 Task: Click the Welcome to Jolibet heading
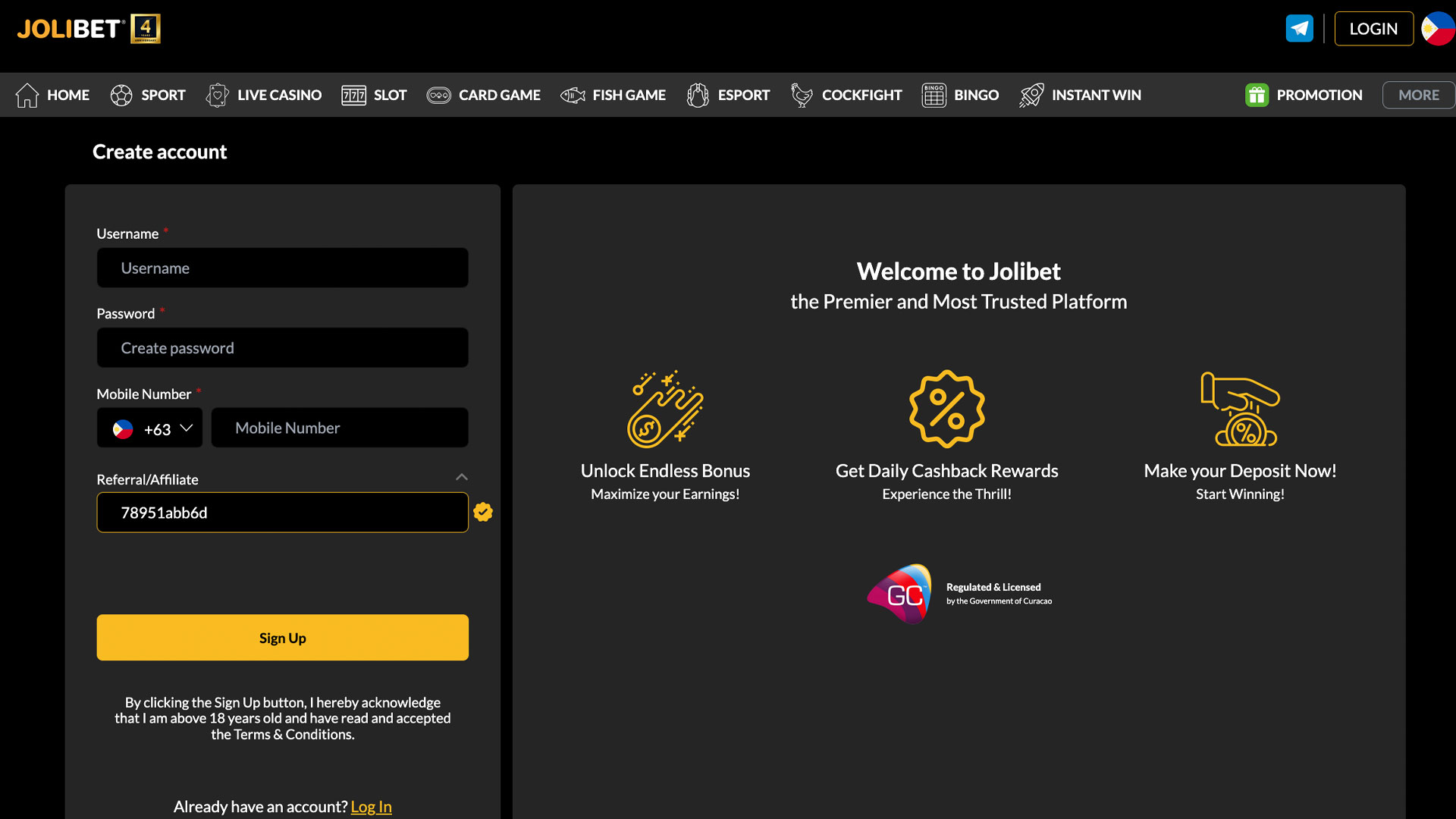[x=959, y=271]
